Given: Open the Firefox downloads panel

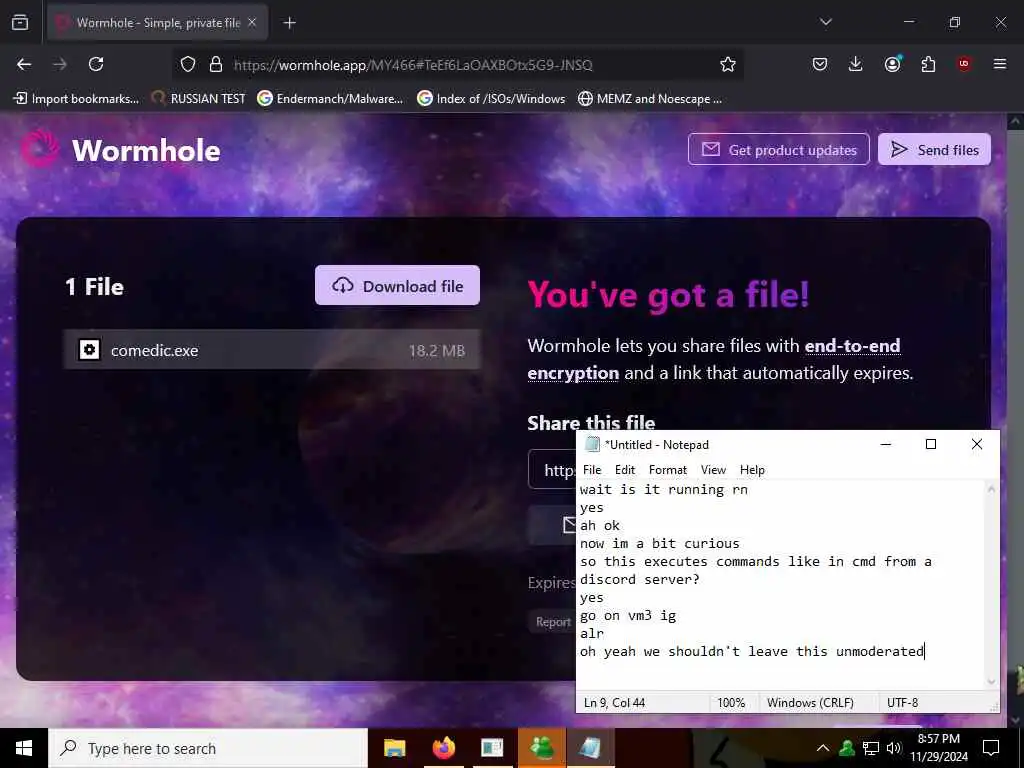Looking at the screenshot, I should pos(856,64).
